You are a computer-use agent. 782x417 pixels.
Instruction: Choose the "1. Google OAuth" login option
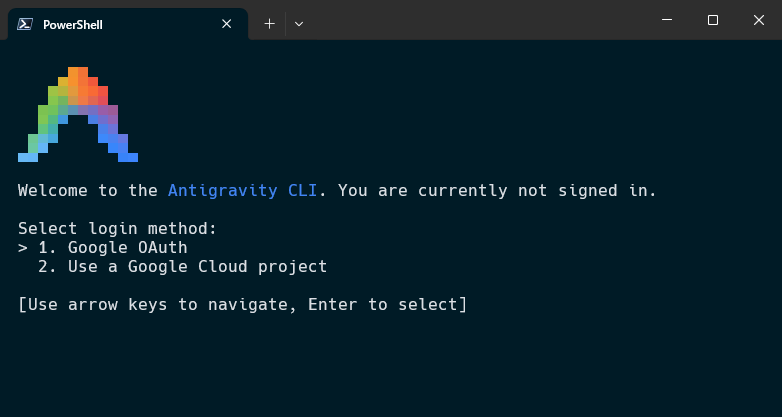click(x=113, y=247)
